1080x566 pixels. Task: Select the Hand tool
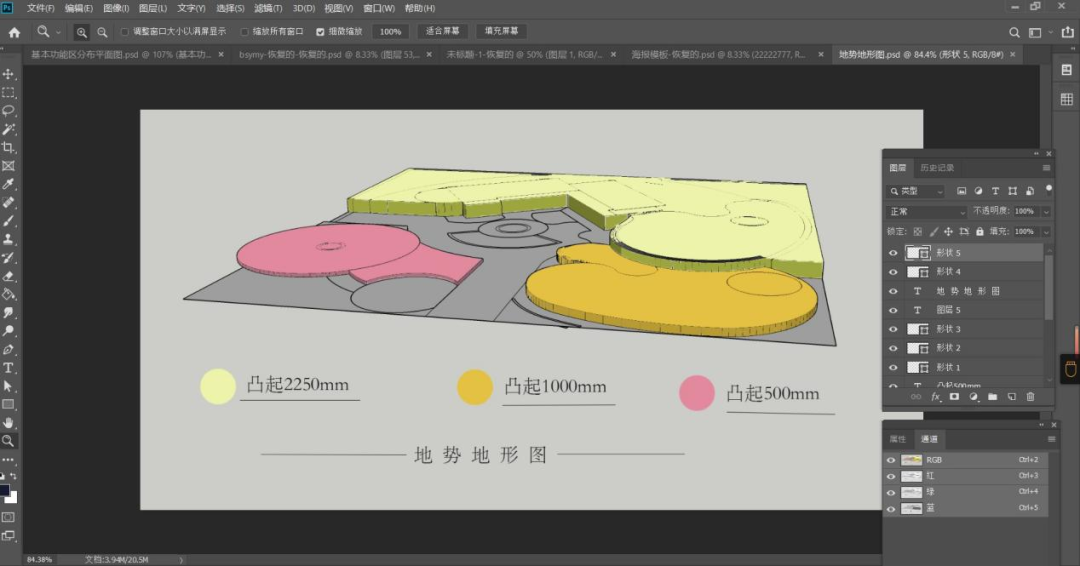[8, 423]
